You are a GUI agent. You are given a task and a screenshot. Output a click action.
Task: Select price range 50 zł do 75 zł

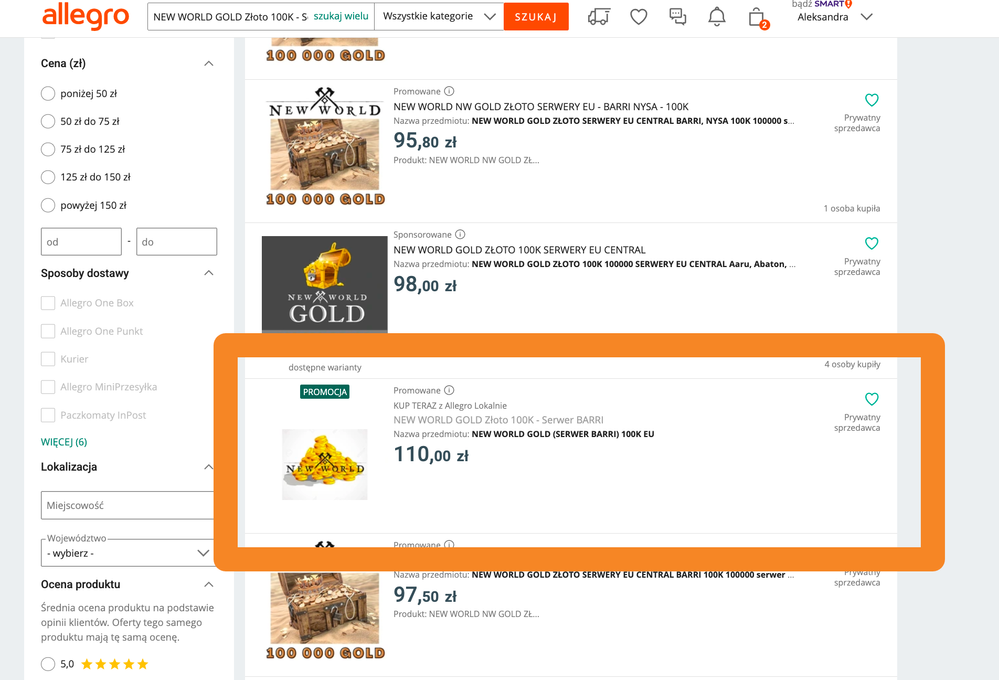pyautogui.click(x=48, y=121)
